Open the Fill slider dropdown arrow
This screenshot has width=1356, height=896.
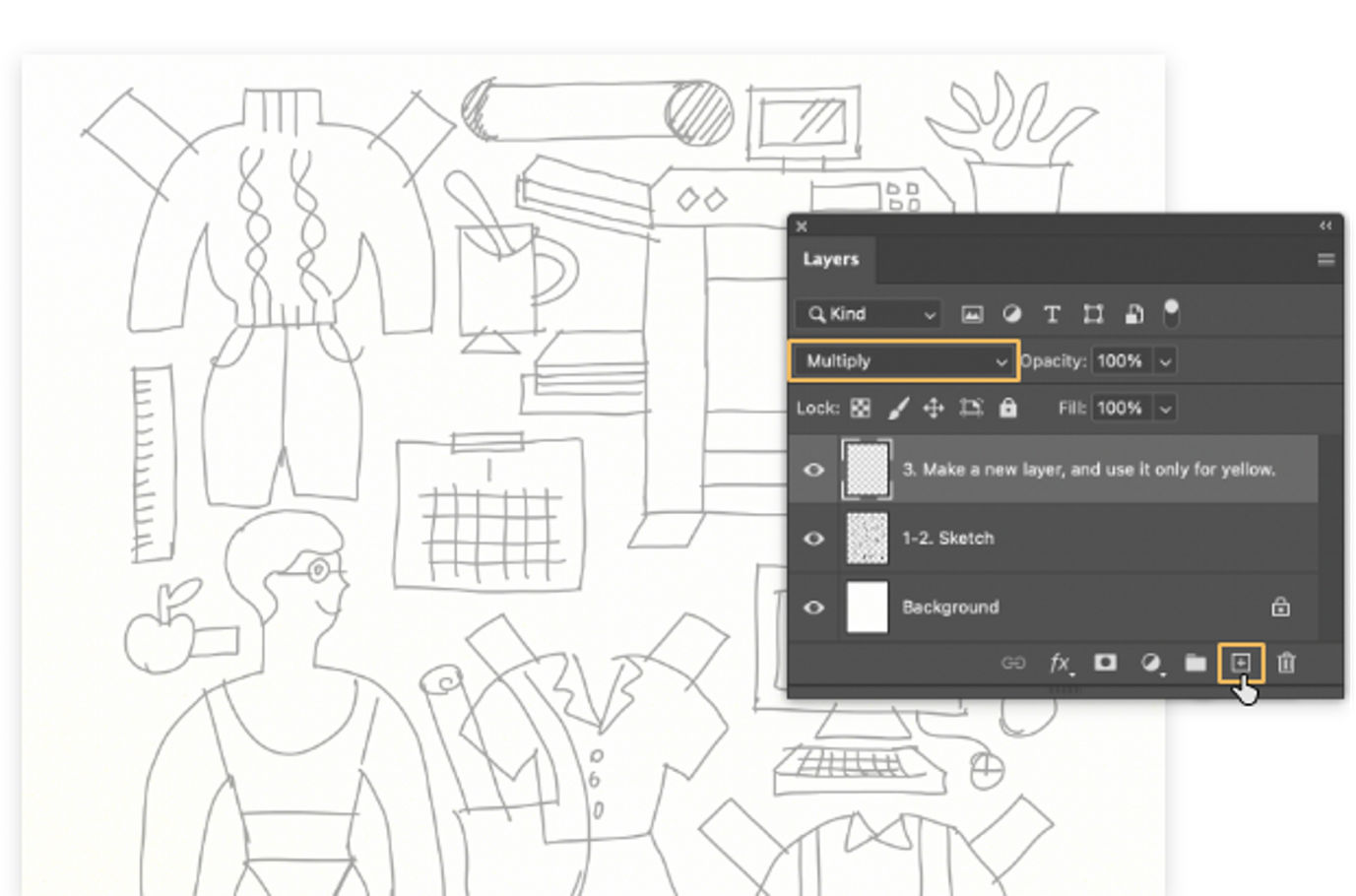point(1166,408)
